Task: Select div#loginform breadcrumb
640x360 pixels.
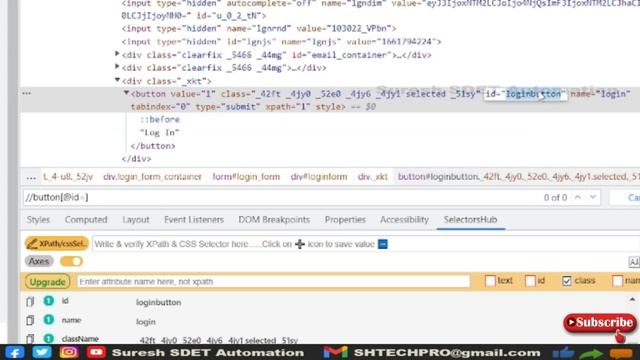Action: click(x=319, y=177)
